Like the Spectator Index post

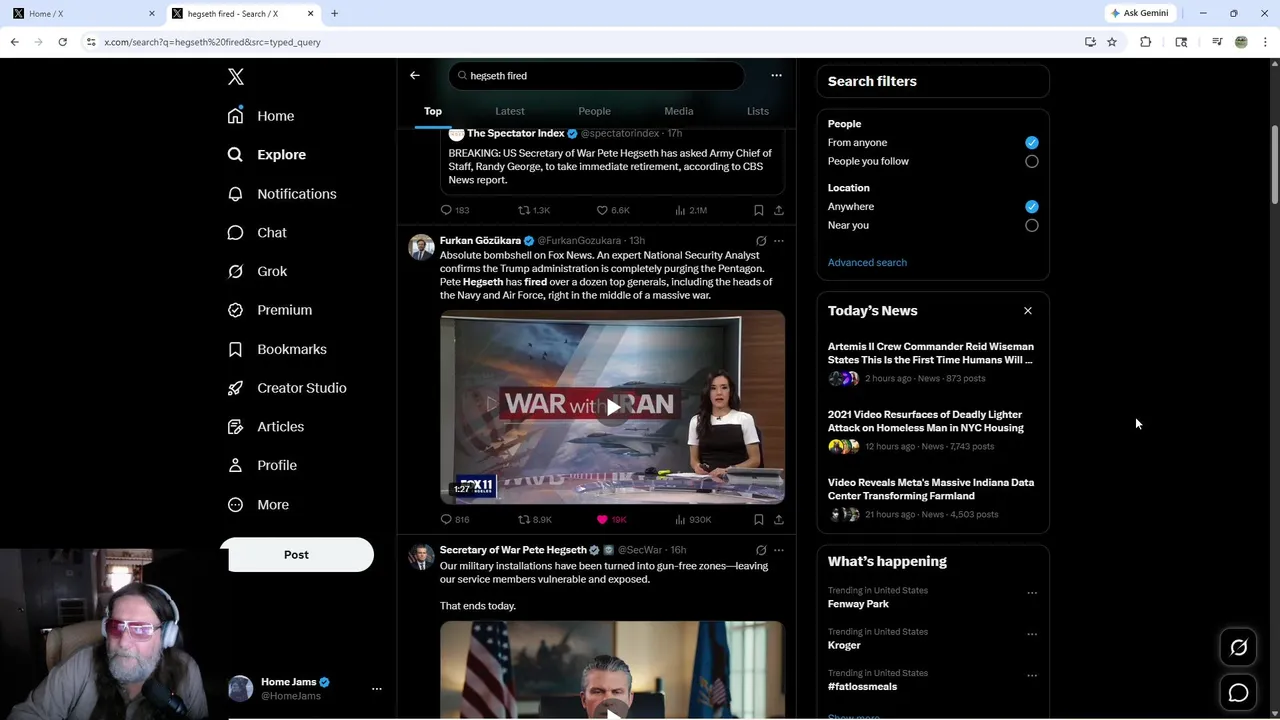[613, 210]
